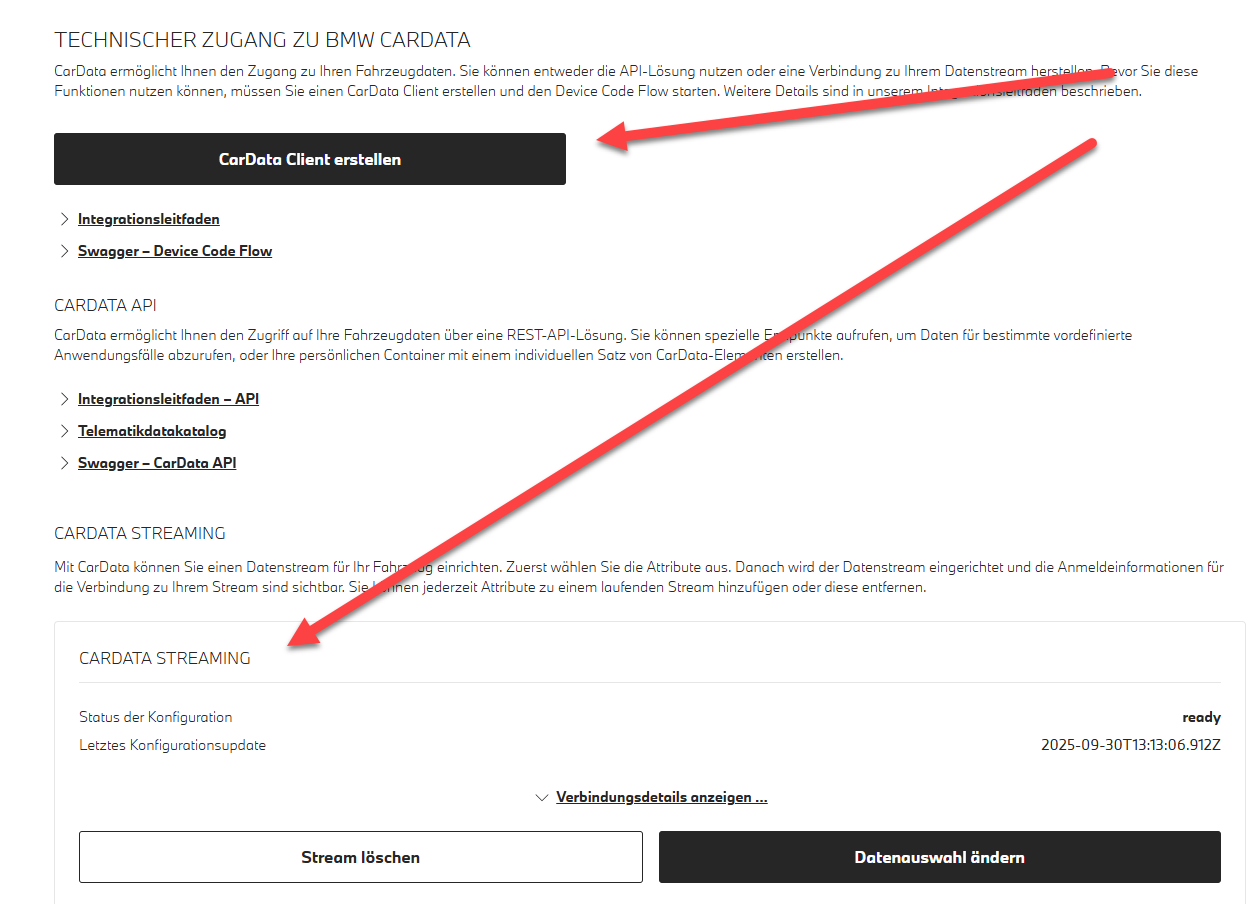The width and height of the screenshot is (1257, 904).
Task: Select the 'Status der Konfiguration' label
Action: (156, 717)
